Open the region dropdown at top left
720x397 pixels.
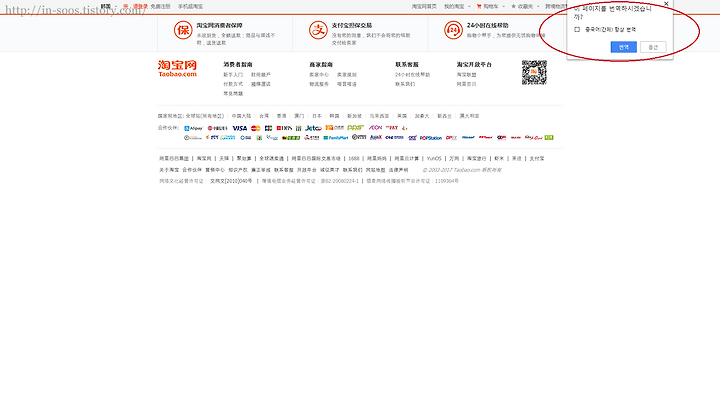[x=108, y=6]
